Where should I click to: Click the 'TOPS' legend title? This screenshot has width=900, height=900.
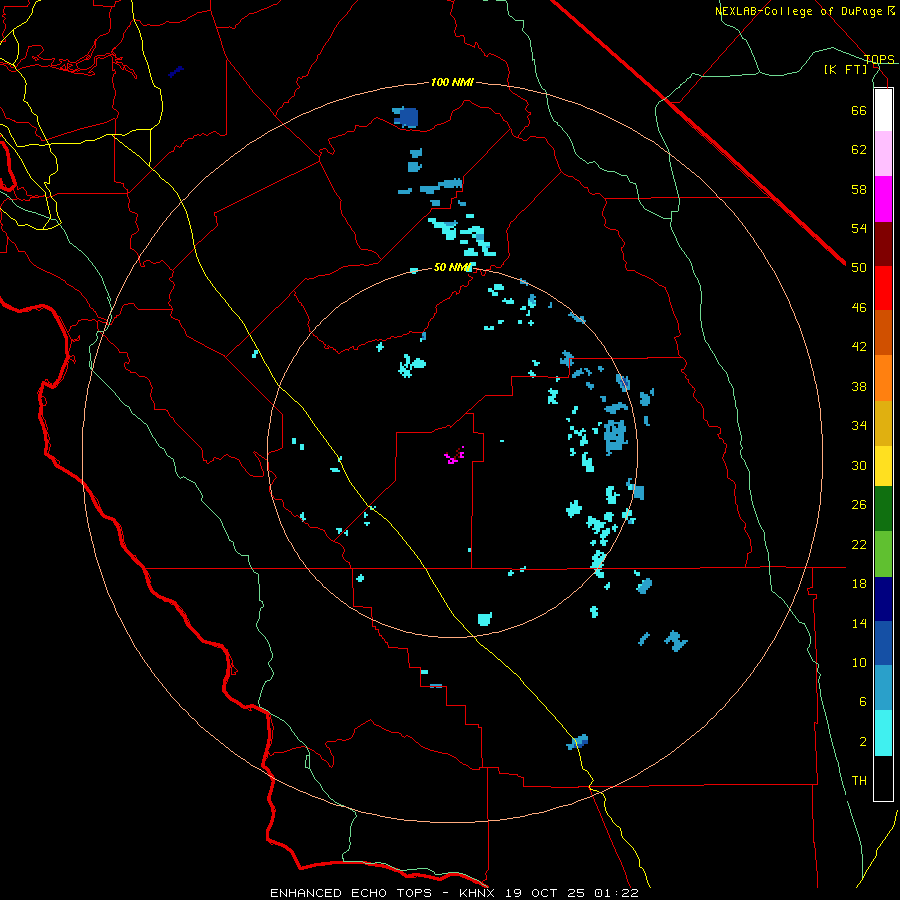coord(879,59)
